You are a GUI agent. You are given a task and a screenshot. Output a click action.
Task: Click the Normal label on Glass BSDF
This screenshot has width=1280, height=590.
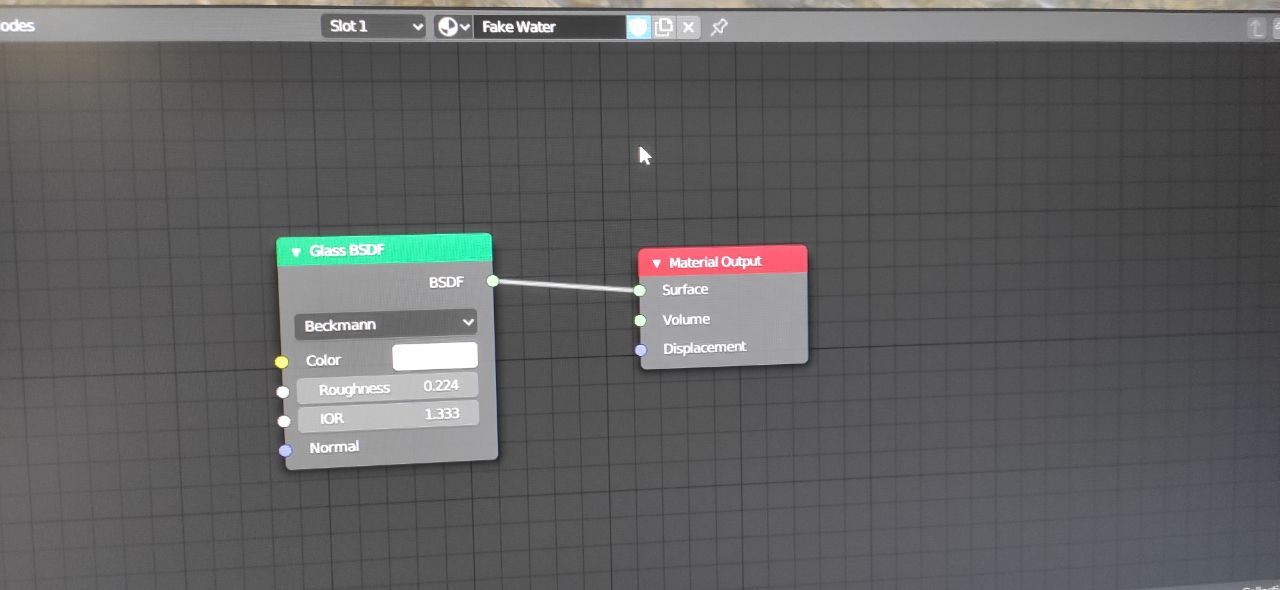(334, 447)
